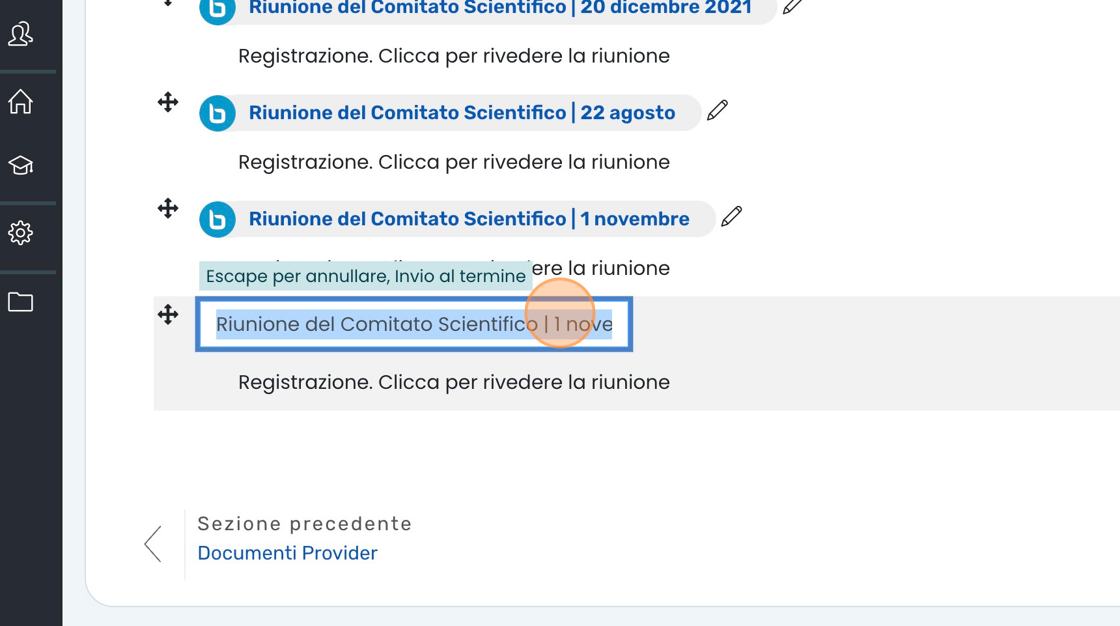The width and height of the screenshot is (1120, 626).
Task: Click the folder icon in sidebar
Action: click(20, 301)
